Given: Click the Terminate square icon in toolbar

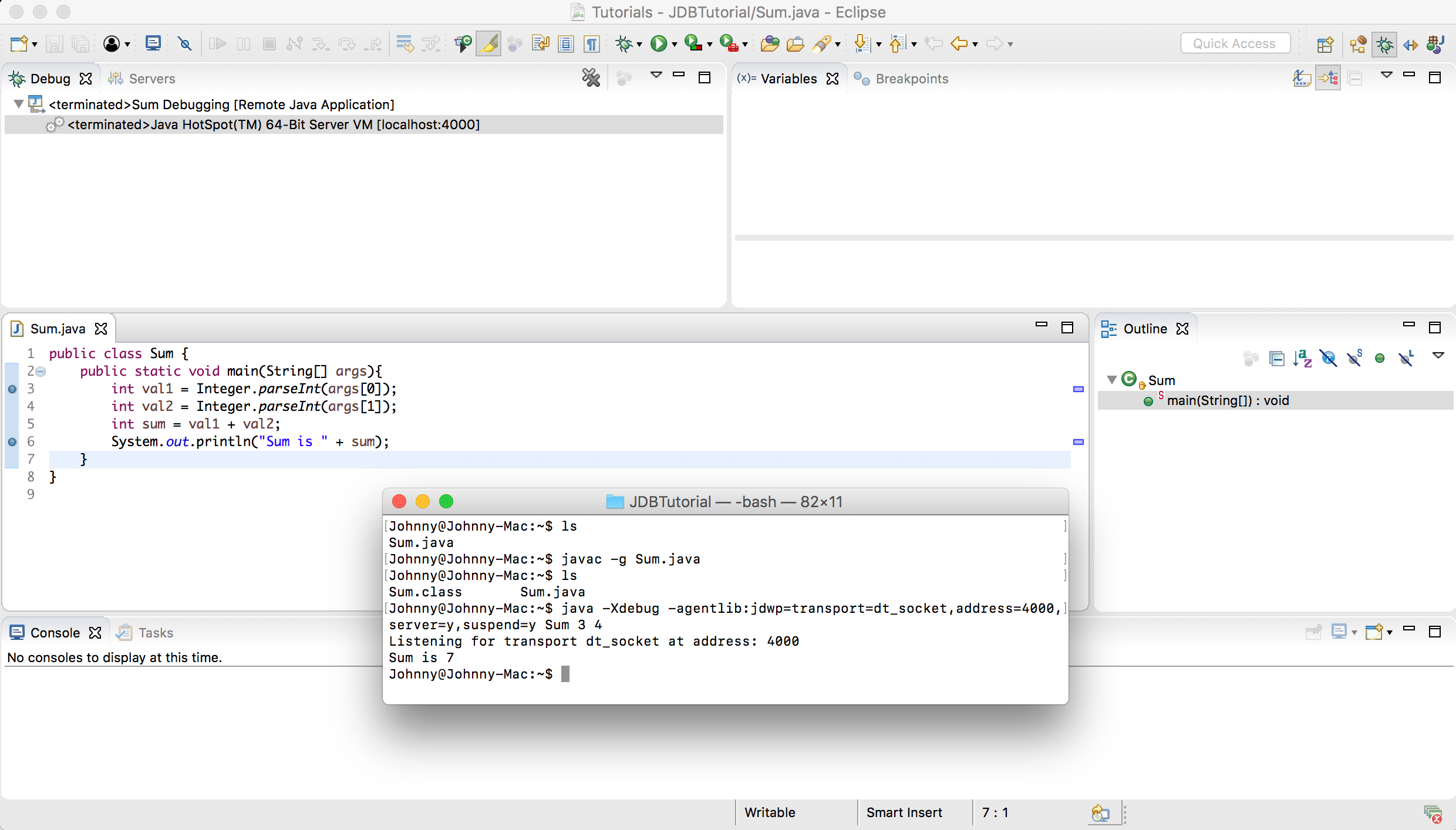Looking at the screenshot, I should coord(269,43).
